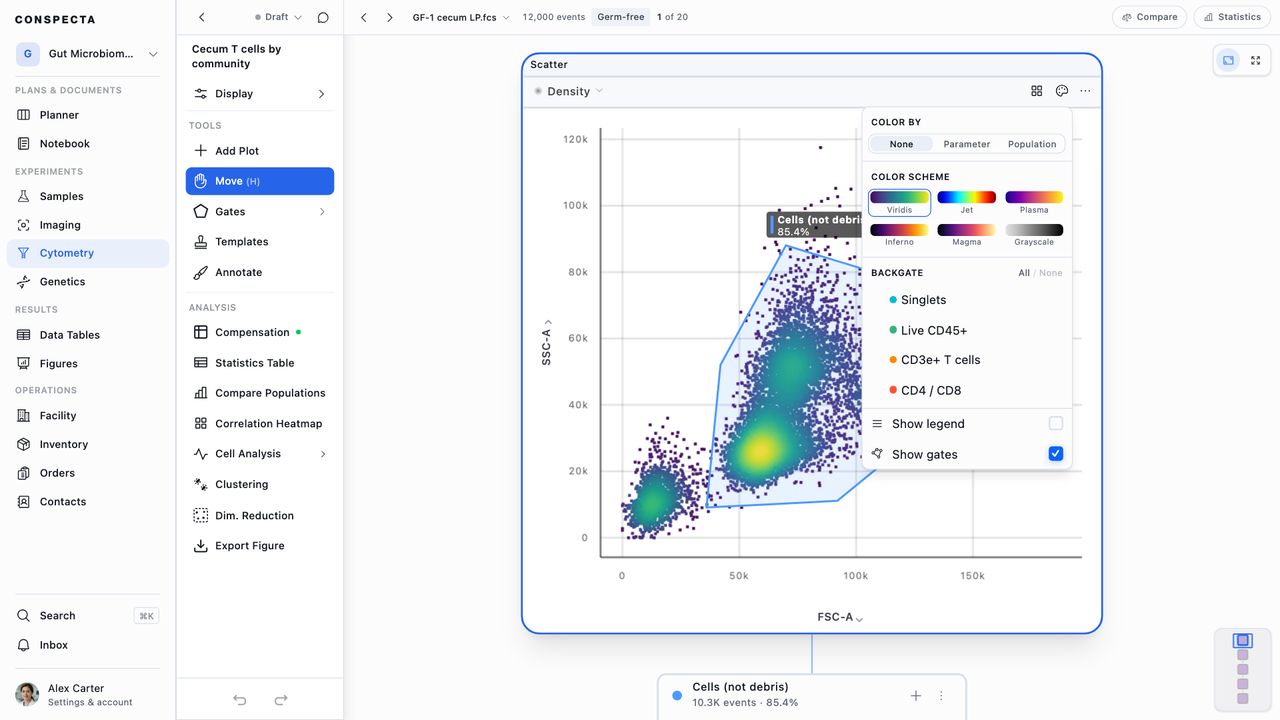
Task: Run Clustering analysis
Action: point(260,484)
